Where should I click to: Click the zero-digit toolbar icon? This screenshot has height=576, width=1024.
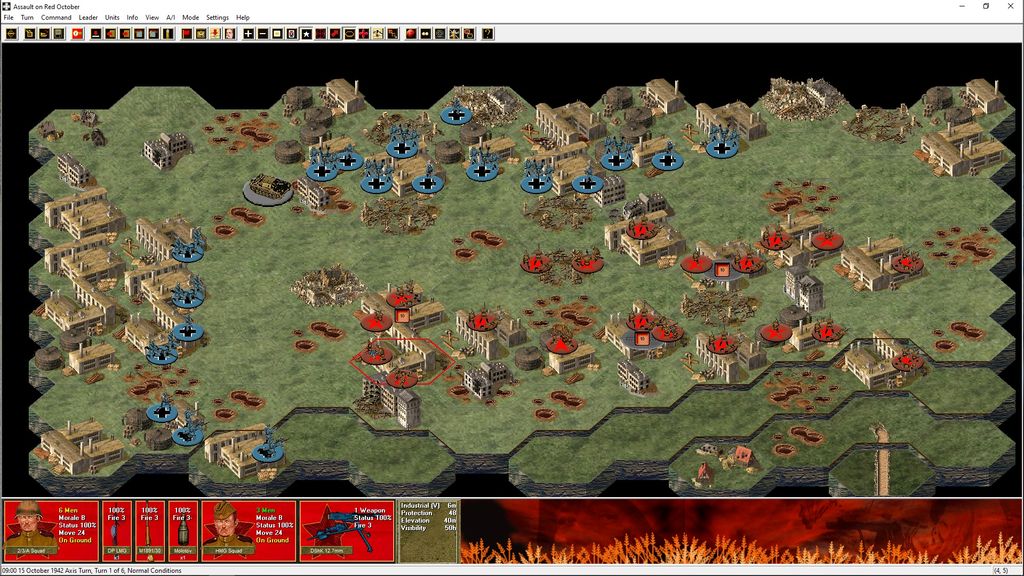pos(292,33)
